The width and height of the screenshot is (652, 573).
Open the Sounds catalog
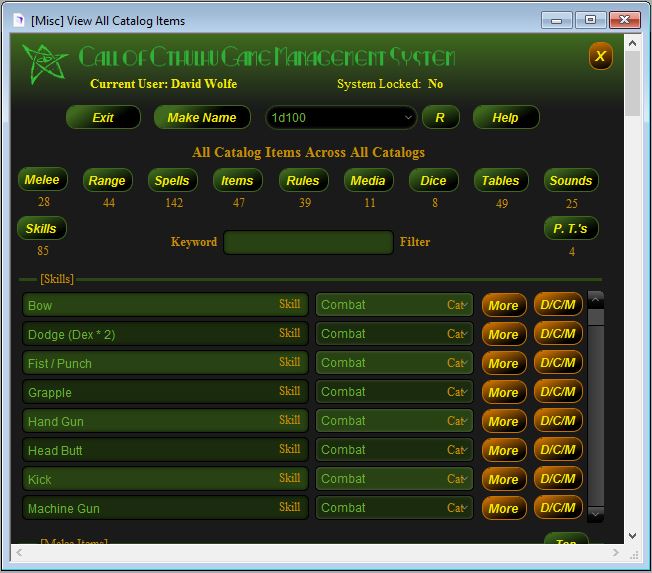pyautogui.click(x=571, y=181)
